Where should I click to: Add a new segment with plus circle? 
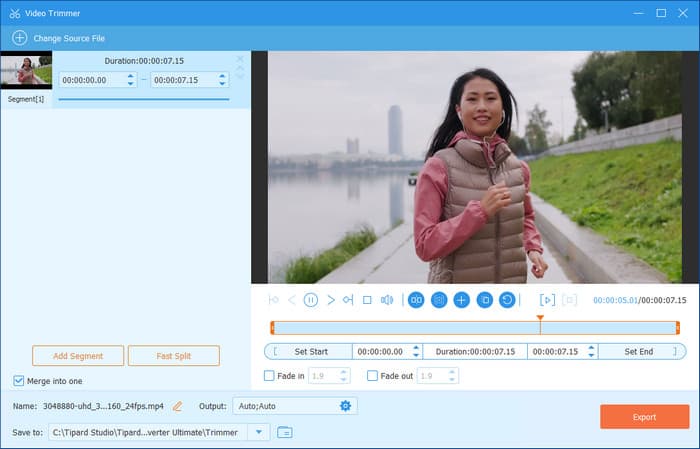coord(462,300)
